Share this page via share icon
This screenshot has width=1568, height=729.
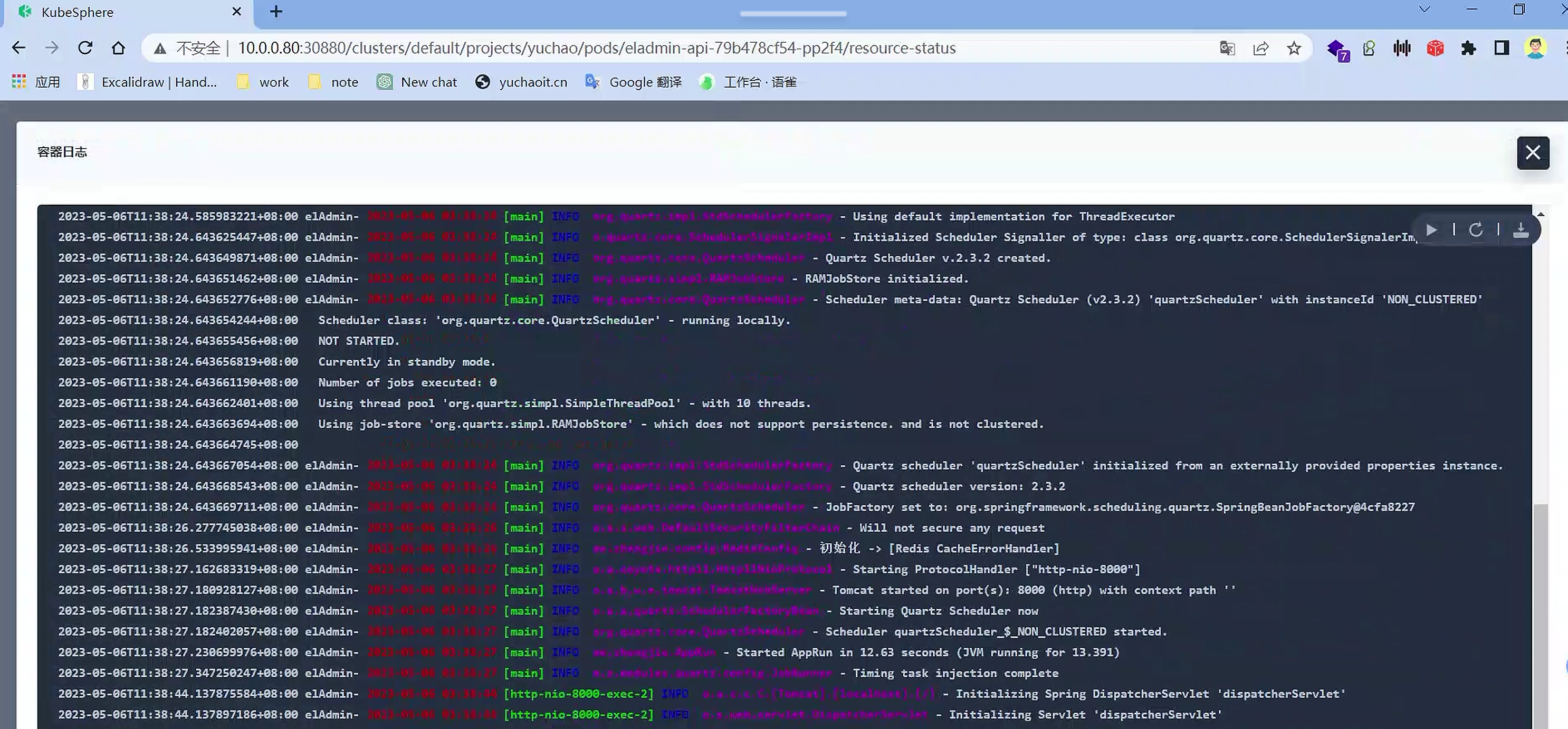click(x=1260, y=48)
